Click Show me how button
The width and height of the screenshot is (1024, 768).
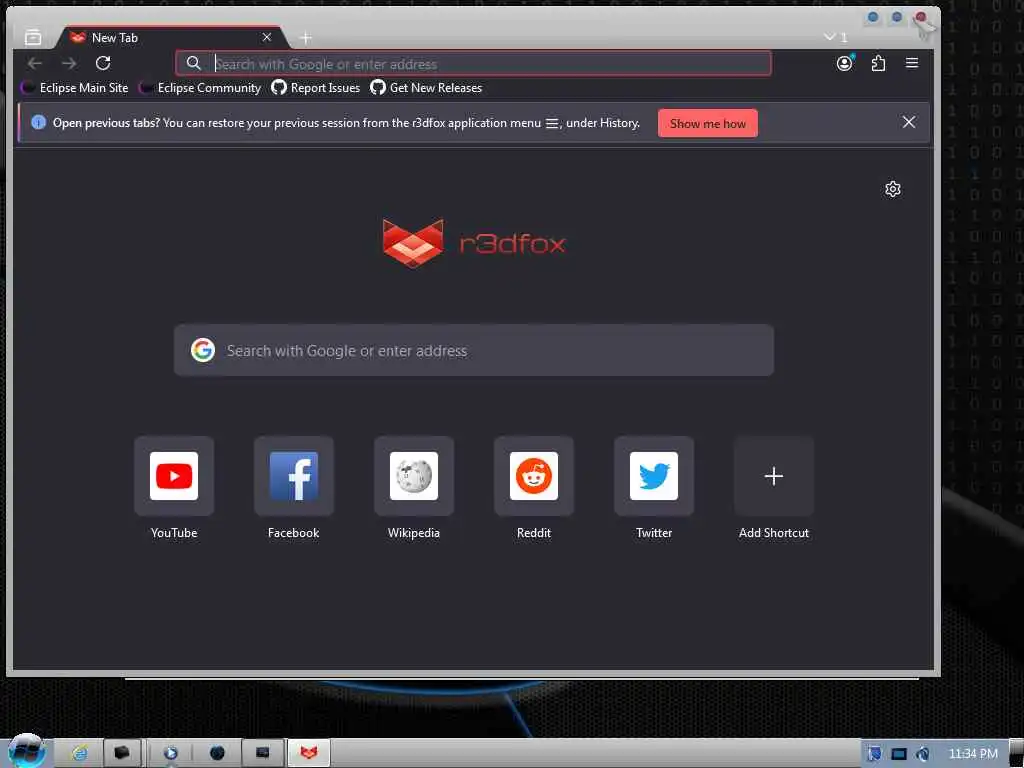point(708,123)
